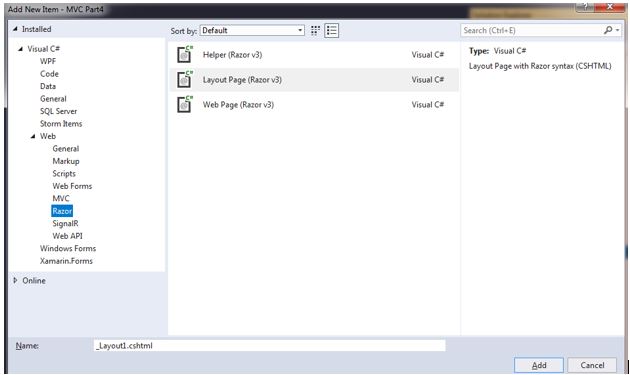Collapse the Web tree node
The image size is (630, 375).
[33, 137]
